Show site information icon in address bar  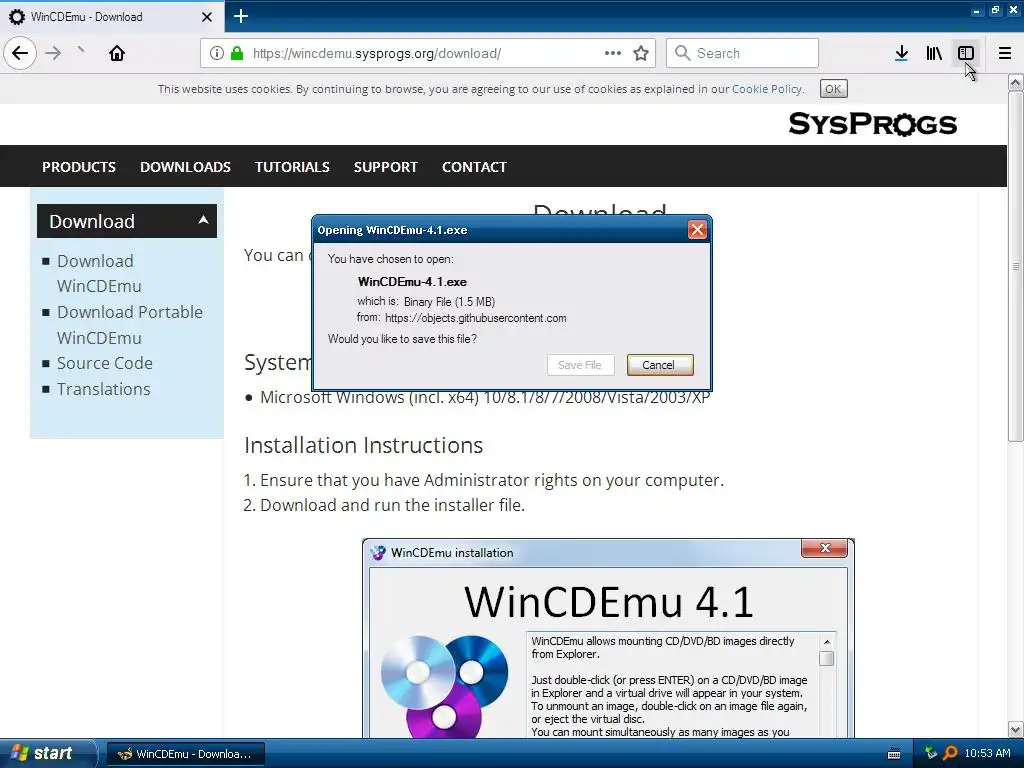point(217,53)
